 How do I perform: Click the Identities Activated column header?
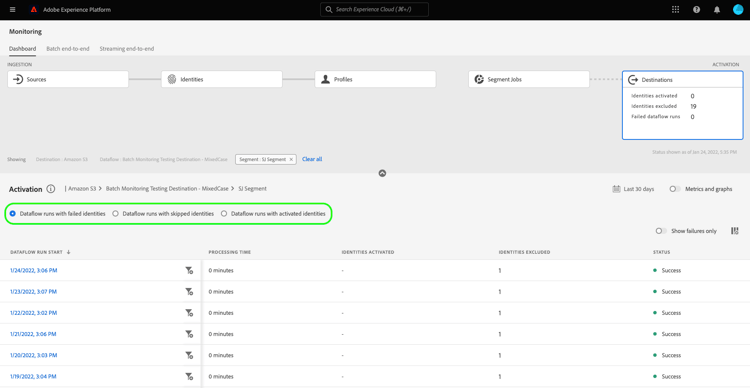click(368, 252)
